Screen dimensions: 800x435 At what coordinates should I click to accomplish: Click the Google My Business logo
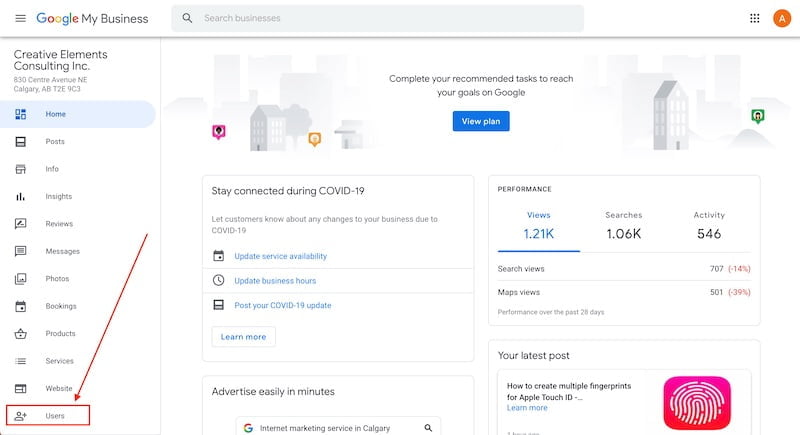pos(92,18)
